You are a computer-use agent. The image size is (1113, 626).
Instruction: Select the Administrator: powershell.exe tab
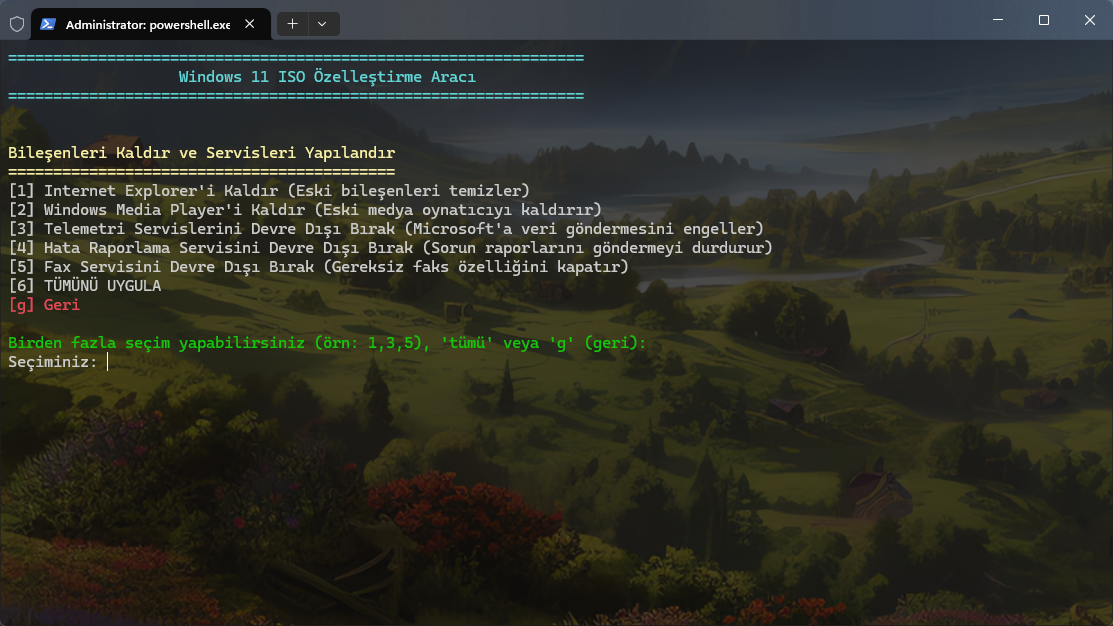(x=150, y=24)
